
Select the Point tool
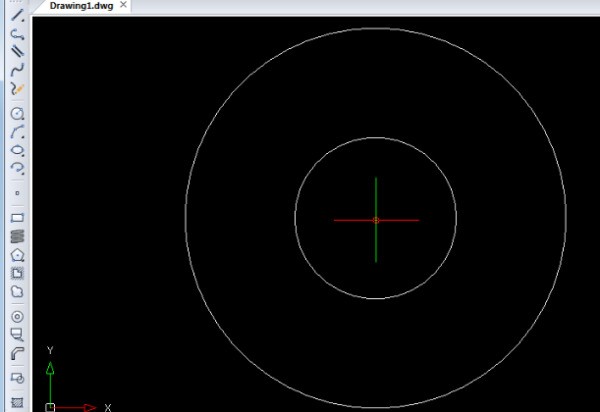pos(17,192)
